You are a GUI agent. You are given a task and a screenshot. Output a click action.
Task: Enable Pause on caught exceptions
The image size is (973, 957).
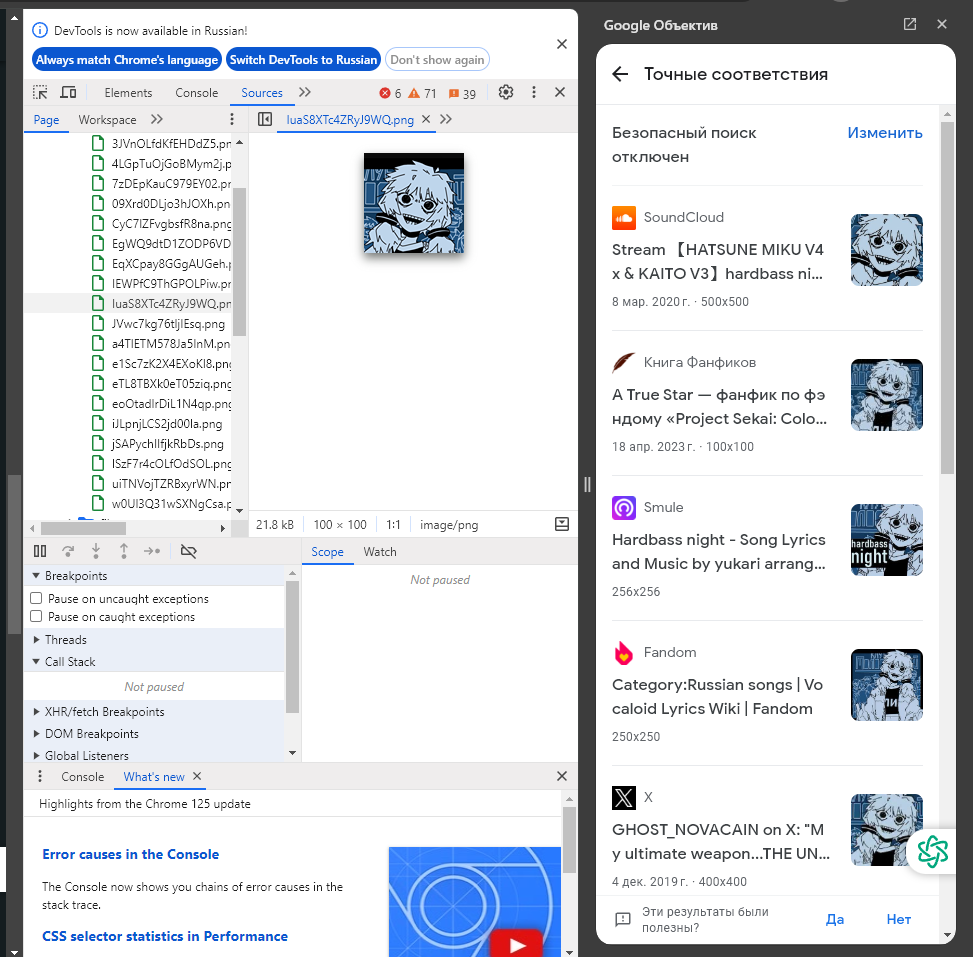click(36, 616)
